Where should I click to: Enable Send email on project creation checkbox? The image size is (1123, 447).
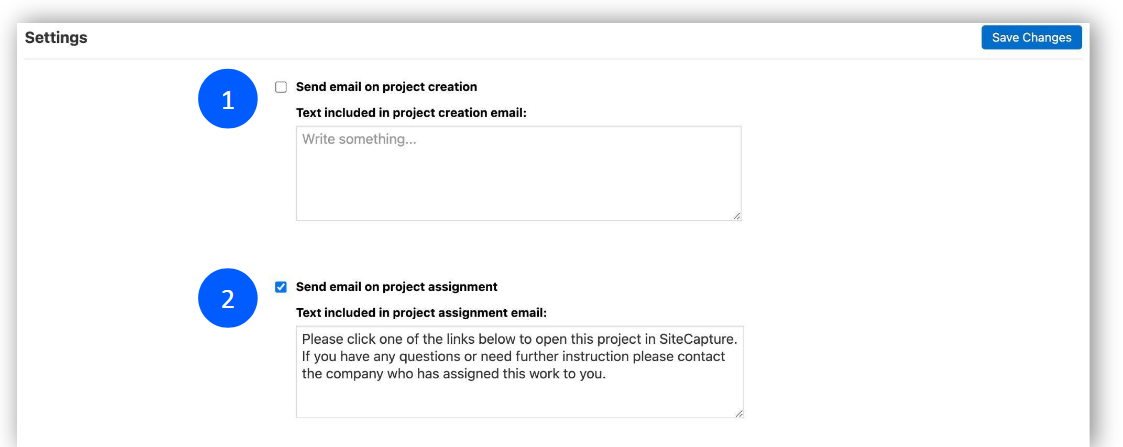coord(281,87)
